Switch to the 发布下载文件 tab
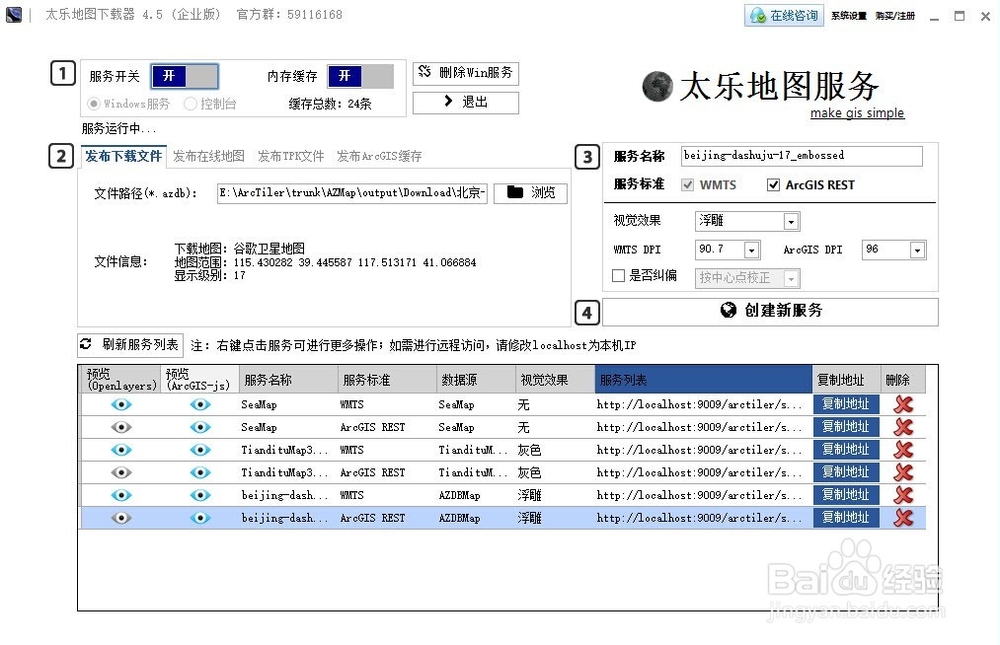 [124, 156]
